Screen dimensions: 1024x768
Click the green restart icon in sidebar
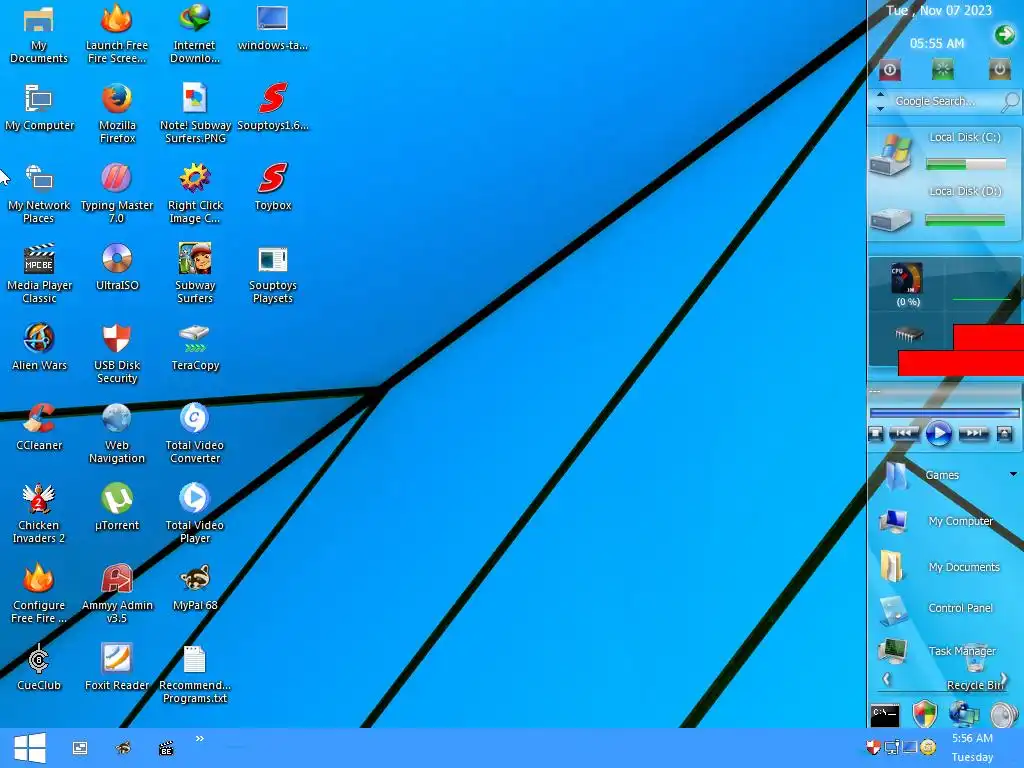tap(943, 69)
